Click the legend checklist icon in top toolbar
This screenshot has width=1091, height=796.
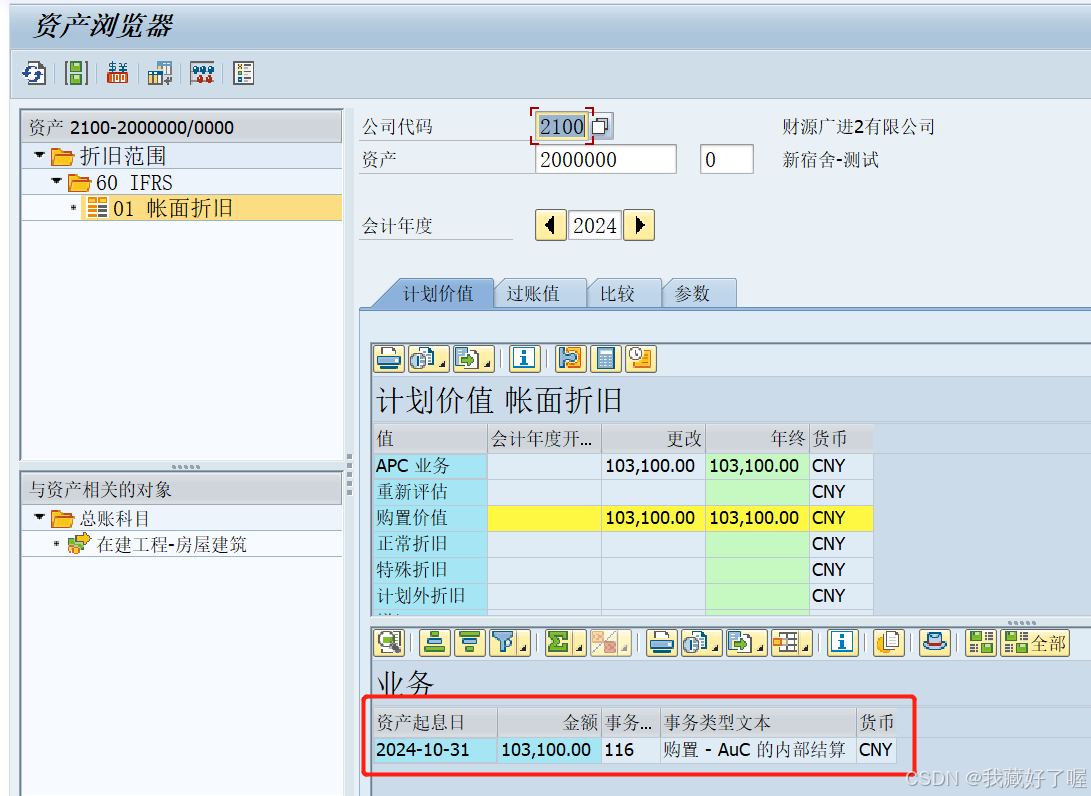[244, 73]
